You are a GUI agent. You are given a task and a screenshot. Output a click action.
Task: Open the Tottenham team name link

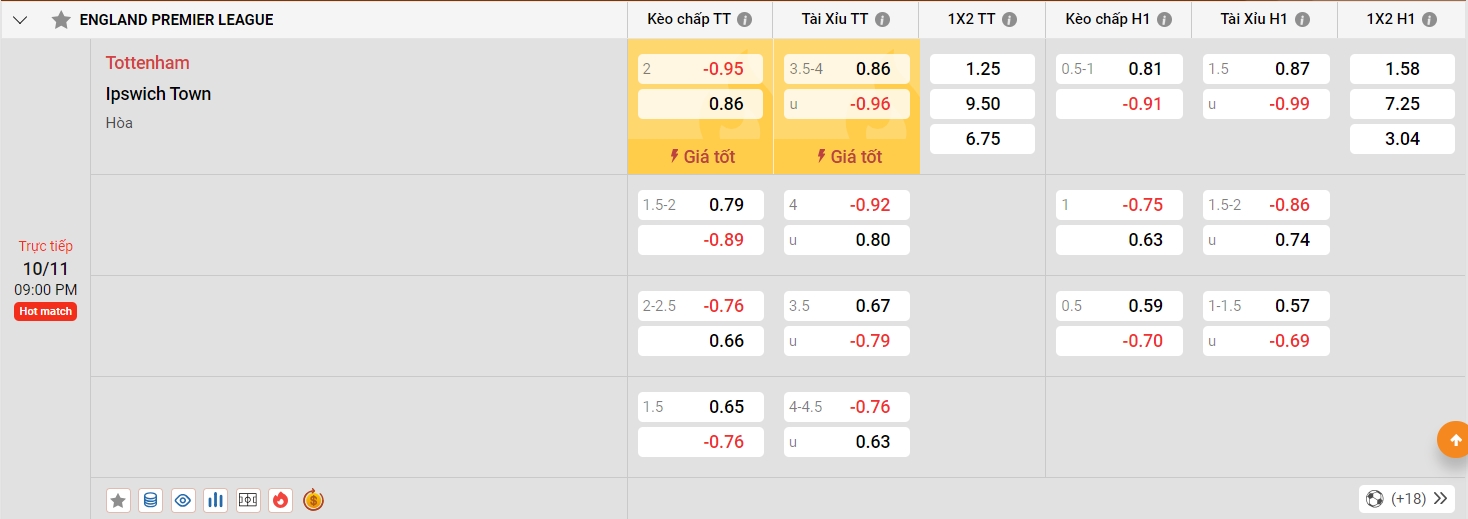[147, 63]
